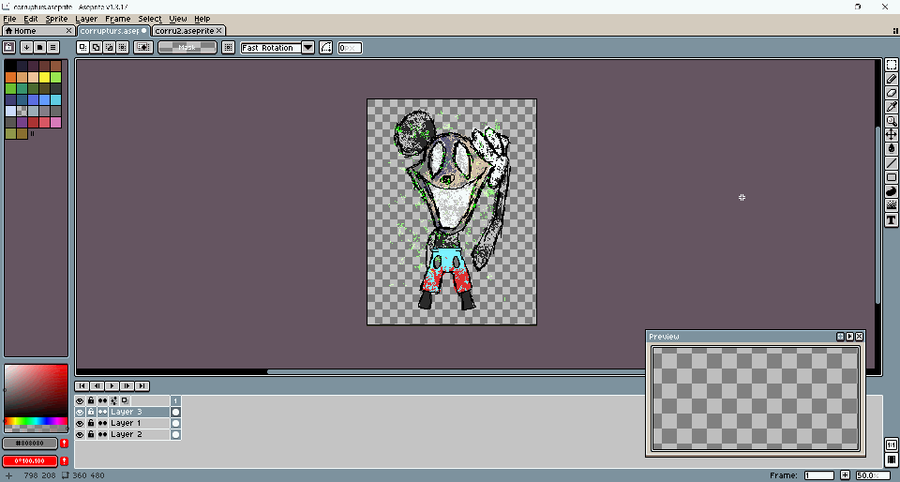Click the Mask transparent color button
The image size is (900, 482).
pos(187,48)
